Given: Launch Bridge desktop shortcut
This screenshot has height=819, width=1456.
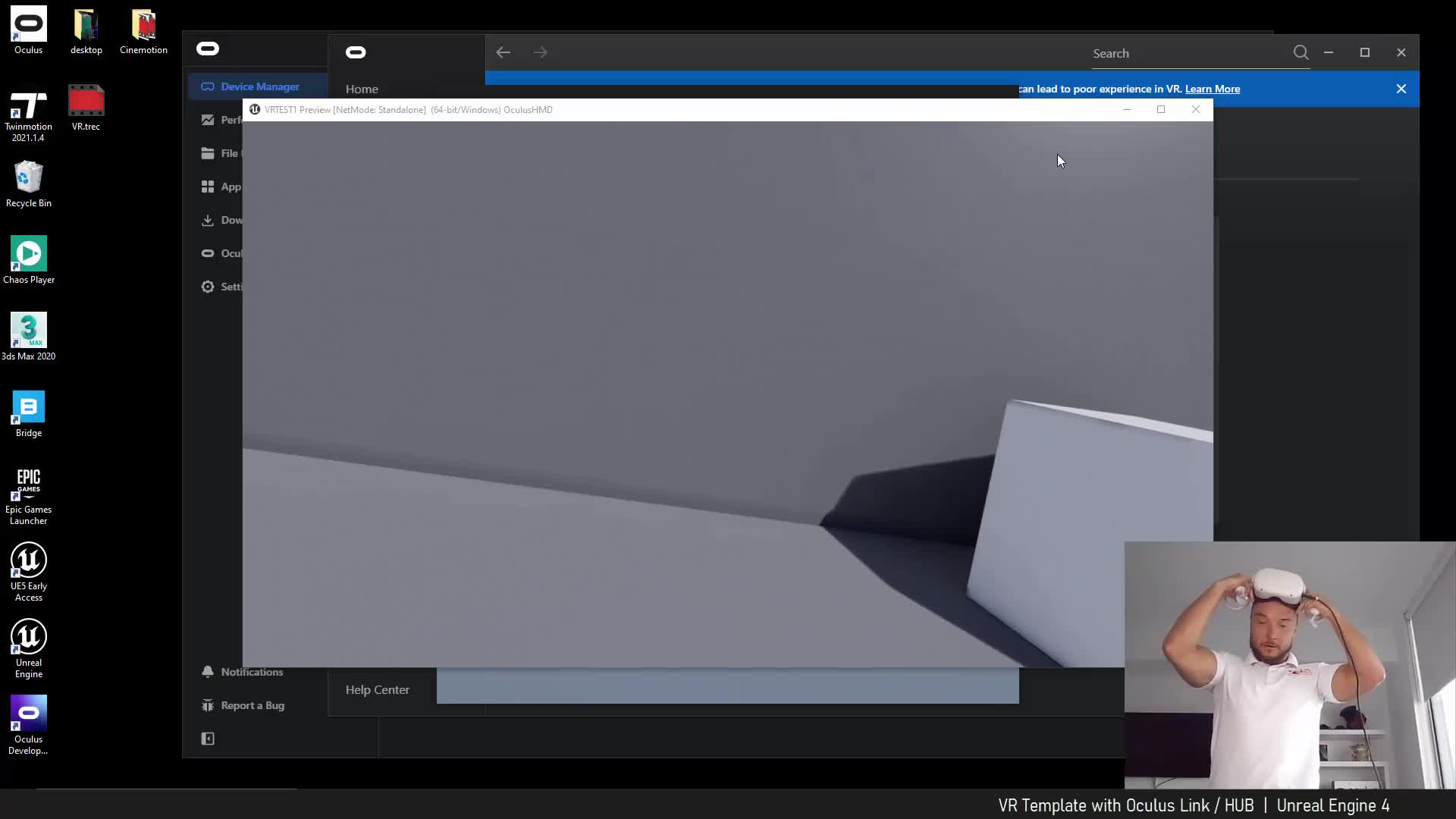Looking at the screenshot, I should 29,414.
